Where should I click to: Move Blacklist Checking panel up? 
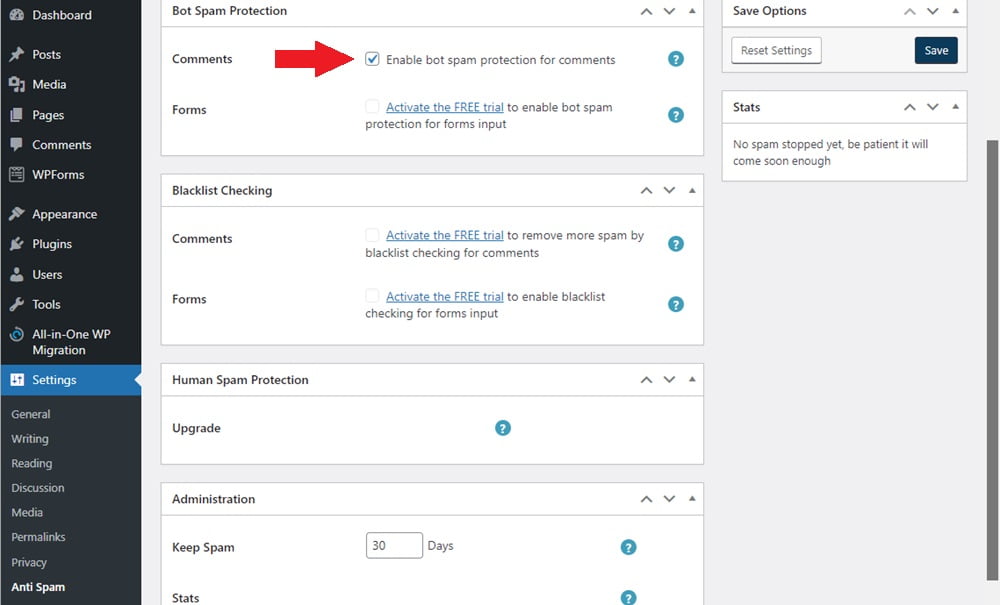tap(646, 191)
